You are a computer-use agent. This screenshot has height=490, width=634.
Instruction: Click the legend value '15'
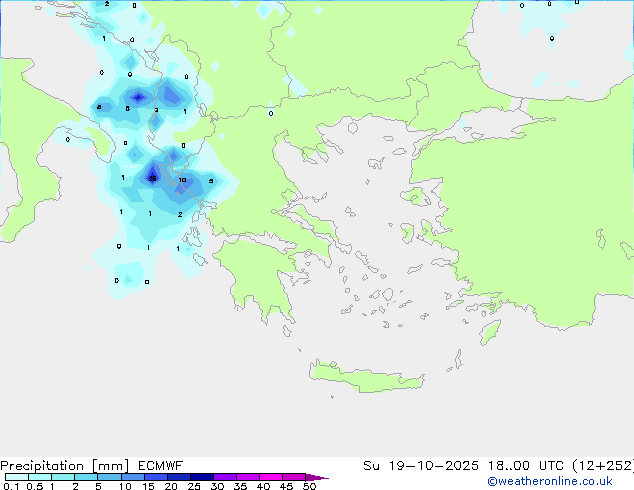click(148, 486)
